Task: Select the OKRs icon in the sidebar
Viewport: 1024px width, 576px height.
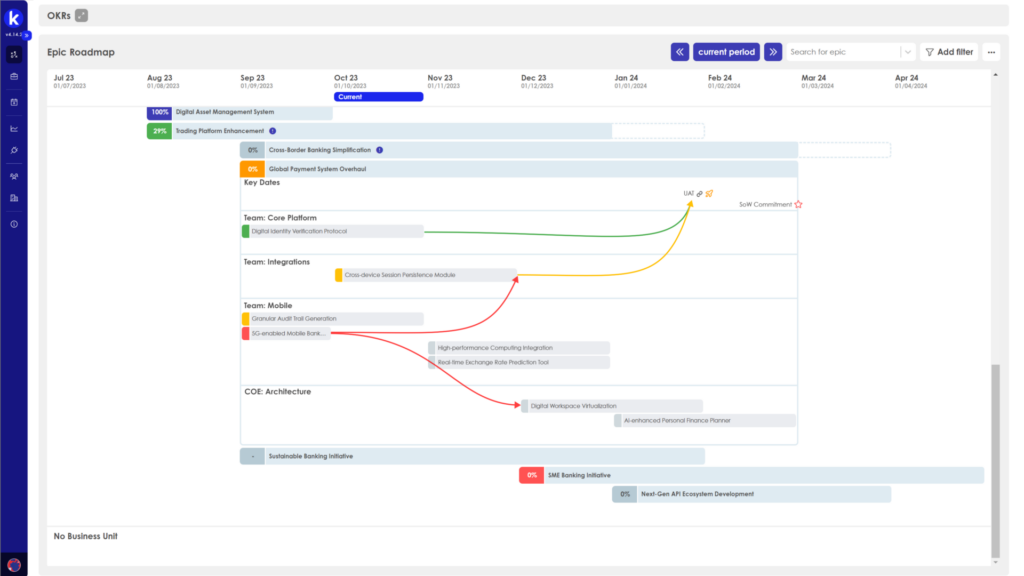Action: pyautogui.click(x=13, y=55)
